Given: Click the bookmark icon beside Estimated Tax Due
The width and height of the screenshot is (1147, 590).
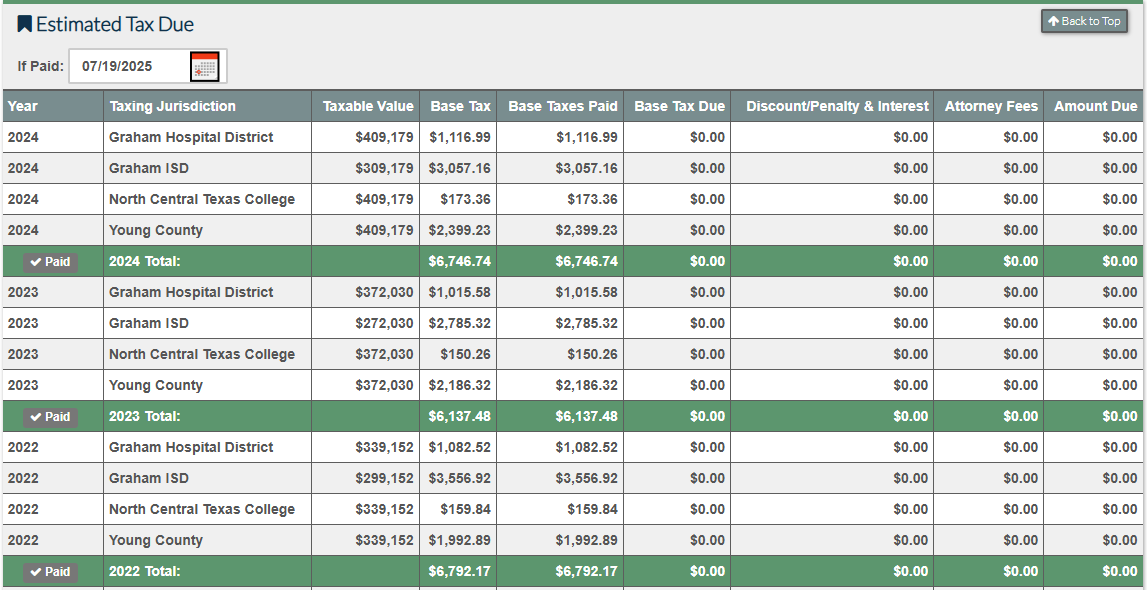Looking at the screenshot, I should click(x=24, y=24).
